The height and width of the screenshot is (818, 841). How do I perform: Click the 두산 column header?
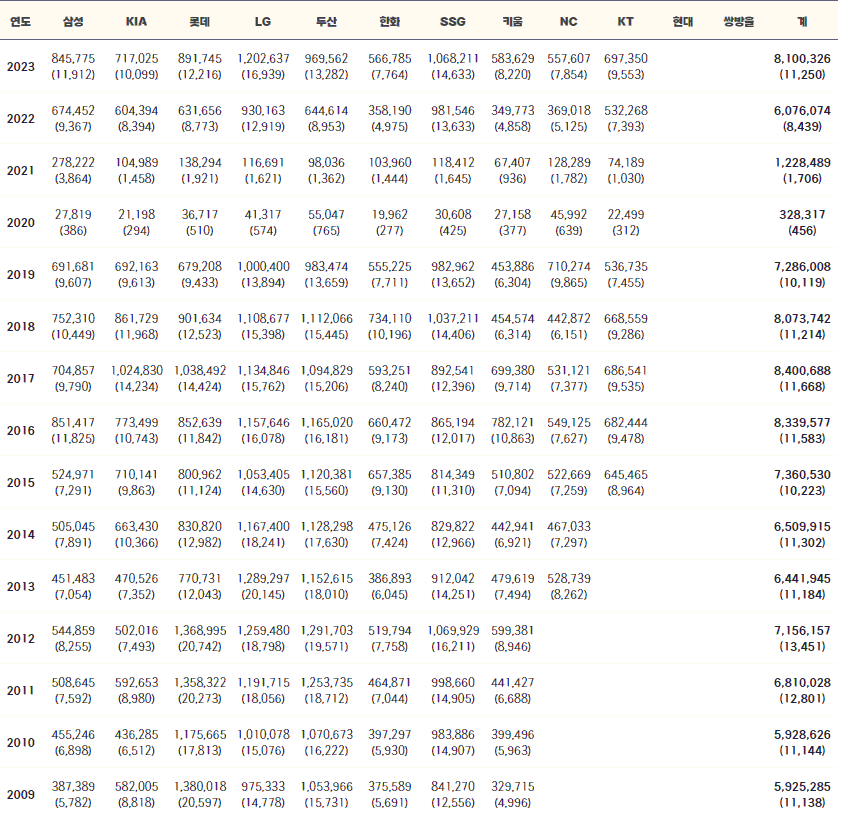point(326,21)
